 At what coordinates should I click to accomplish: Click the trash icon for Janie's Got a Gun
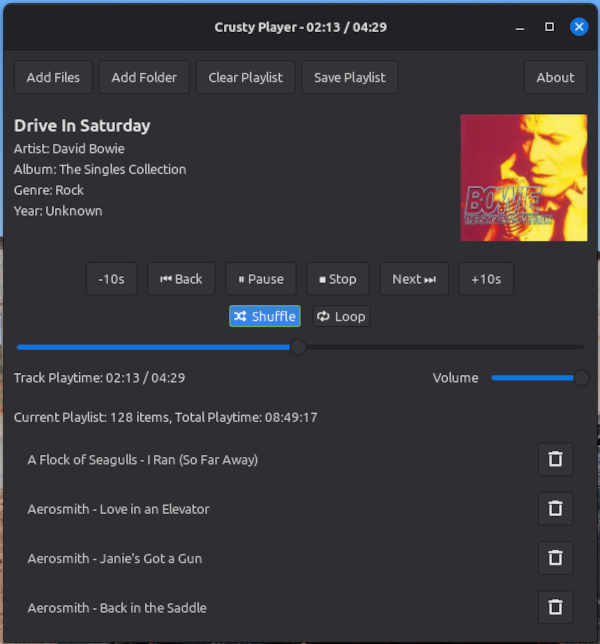555,558
